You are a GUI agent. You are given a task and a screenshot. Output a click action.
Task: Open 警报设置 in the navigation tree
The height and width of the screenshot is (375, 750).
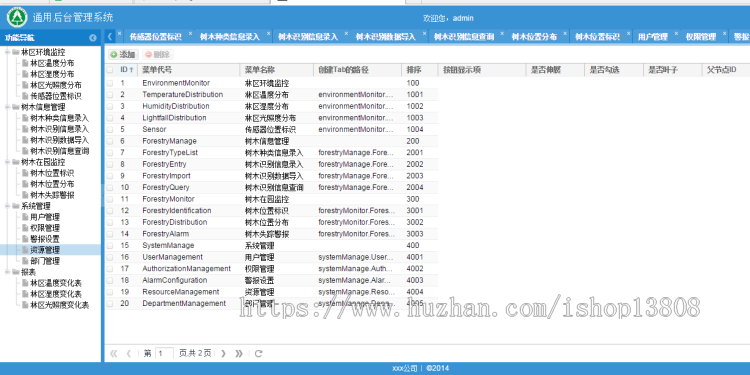(45, 239)
